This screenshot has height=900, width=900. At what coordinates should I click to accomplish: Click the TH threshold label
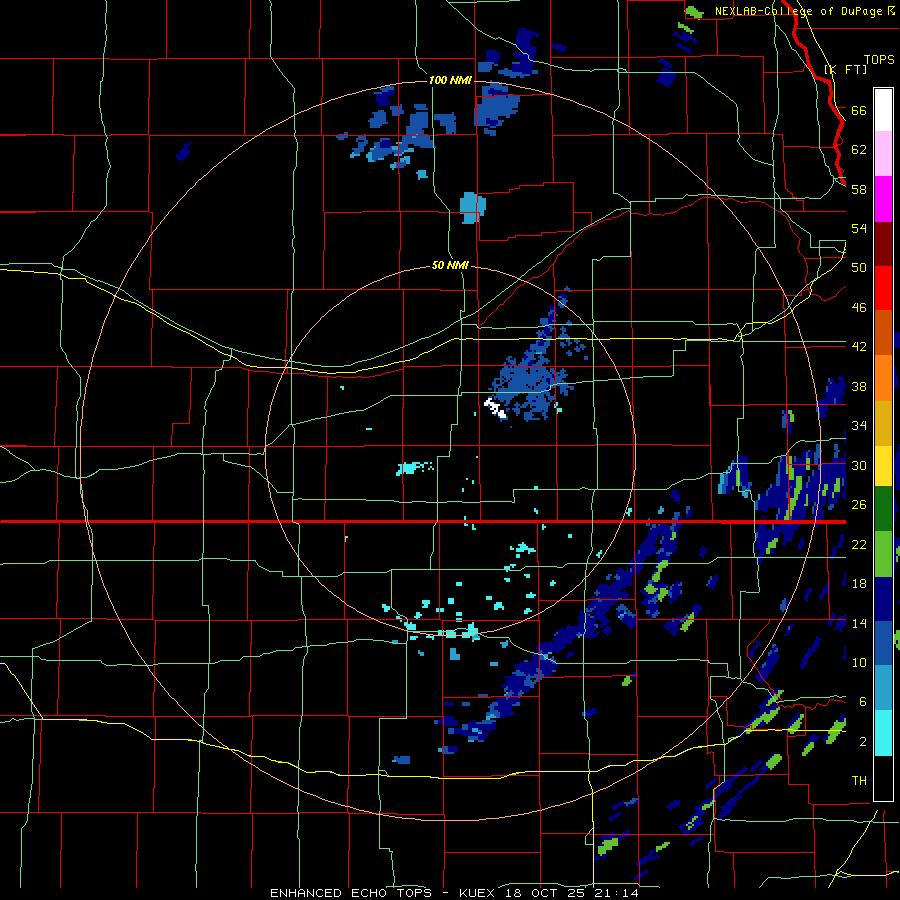859,781
